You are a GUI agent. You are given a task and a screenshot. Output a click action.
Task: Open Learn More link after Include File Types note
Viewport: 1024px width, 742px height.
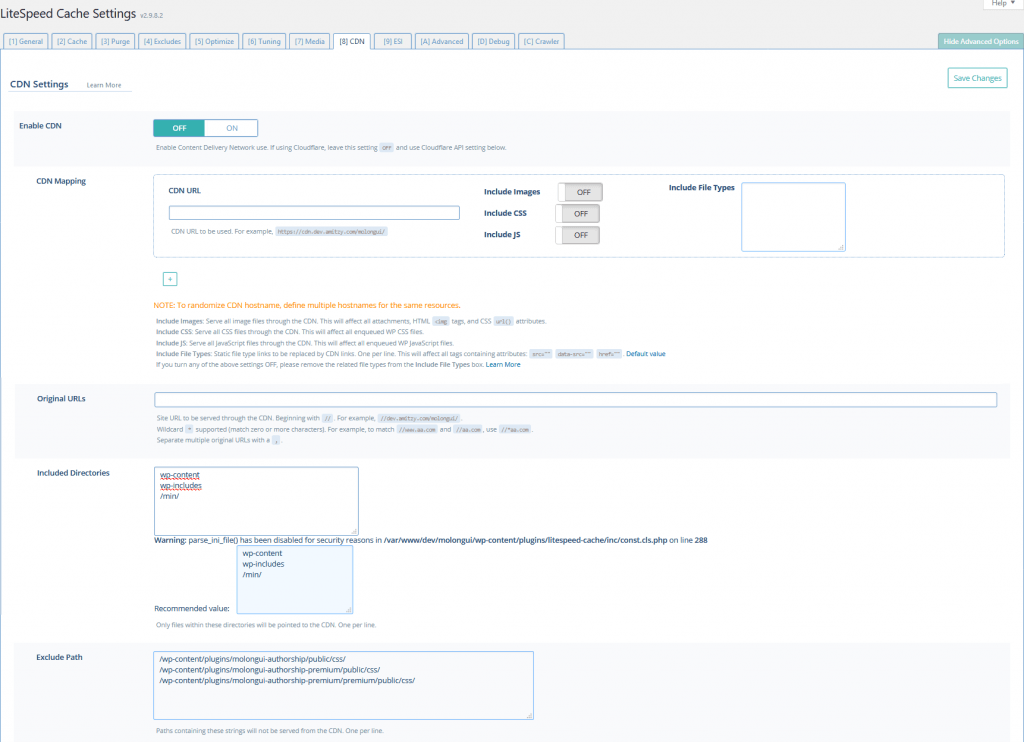point(503,364)
